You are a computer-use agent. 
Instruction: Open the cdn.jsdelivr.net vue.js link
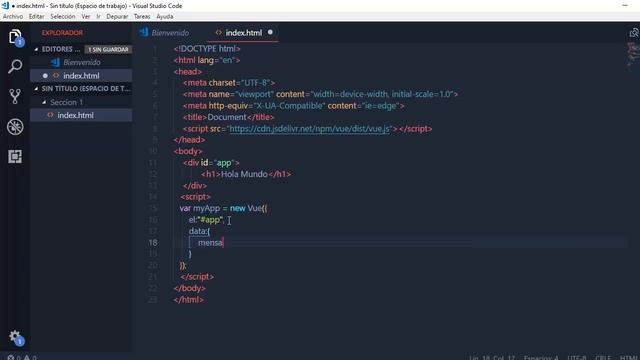pos(309,129)
